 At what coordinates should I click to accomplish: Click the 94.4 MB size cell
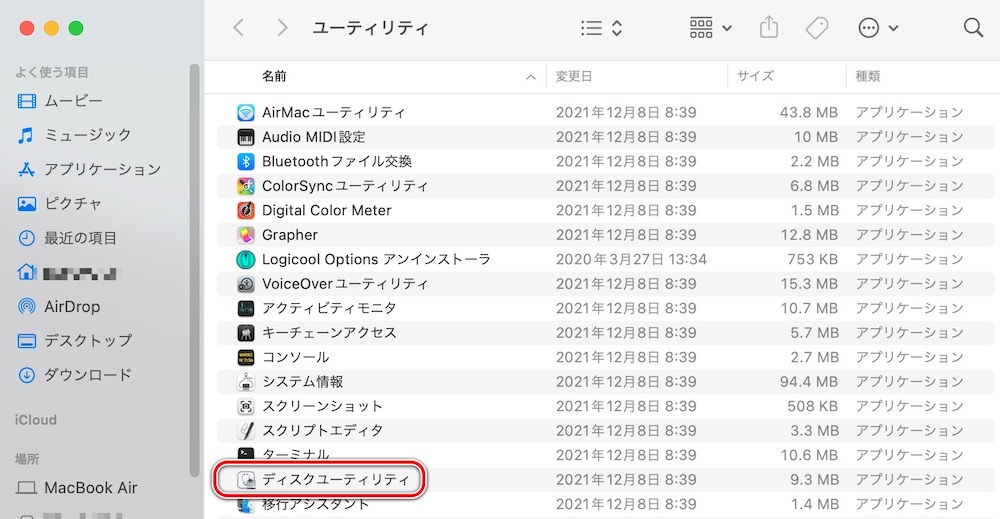click(x=809, y=382)
